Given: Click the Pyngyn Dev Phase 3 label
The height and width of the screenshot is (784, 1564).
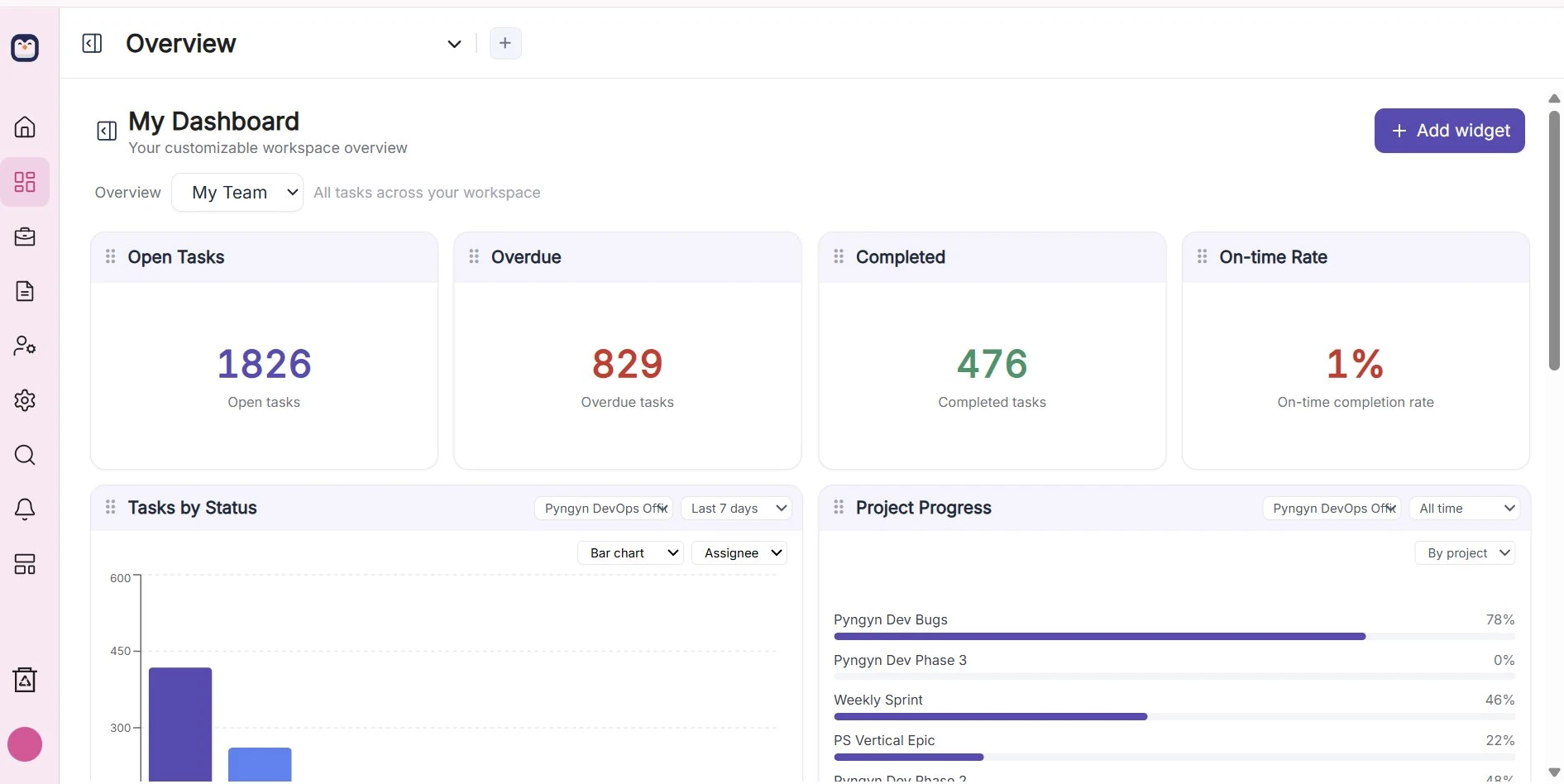Looking at the screenshot, I should click(900, 660).
